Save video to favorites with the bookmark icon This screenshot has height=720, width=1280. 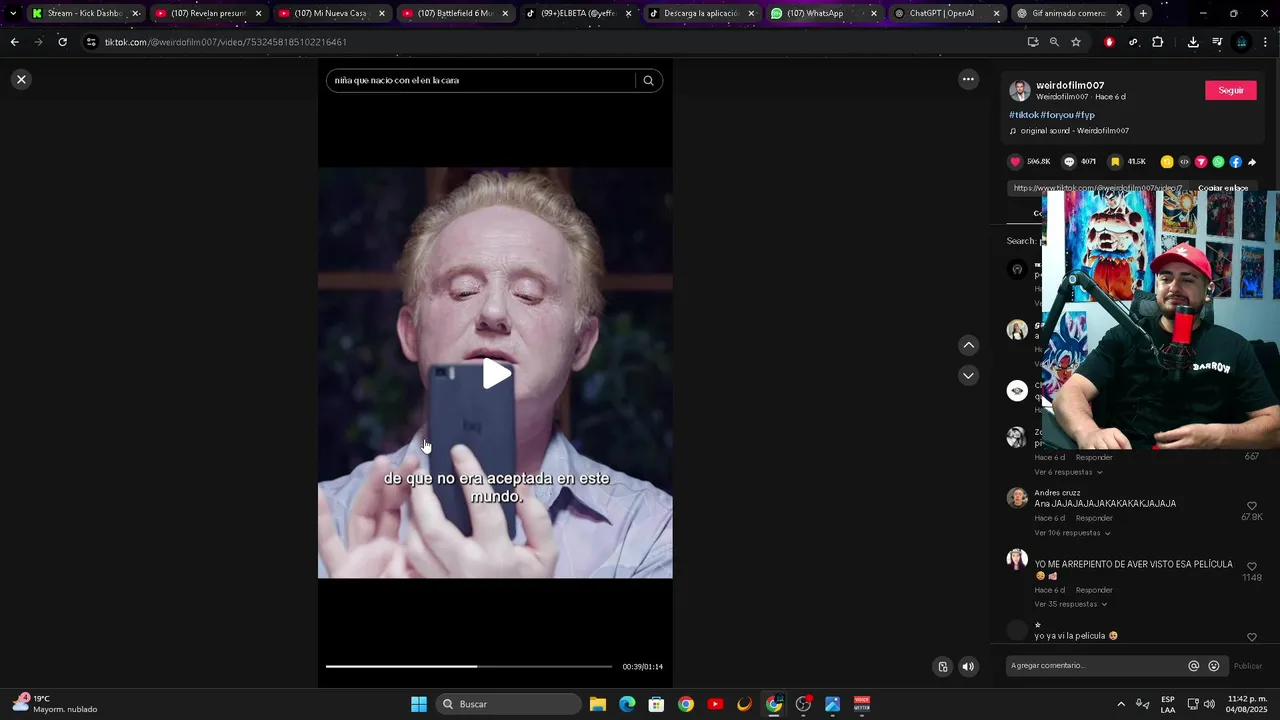coord(1115,162)
